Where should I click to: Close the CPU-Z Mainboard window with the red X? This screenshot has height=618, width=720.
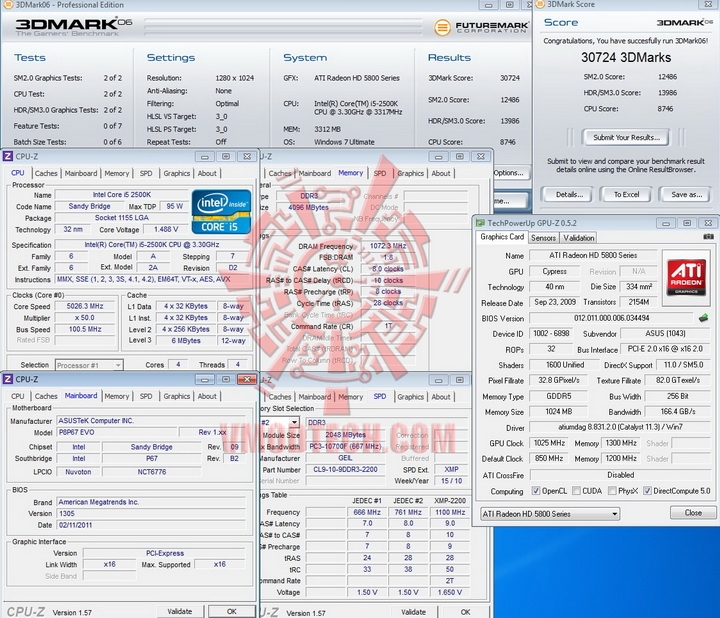[247, 379]
